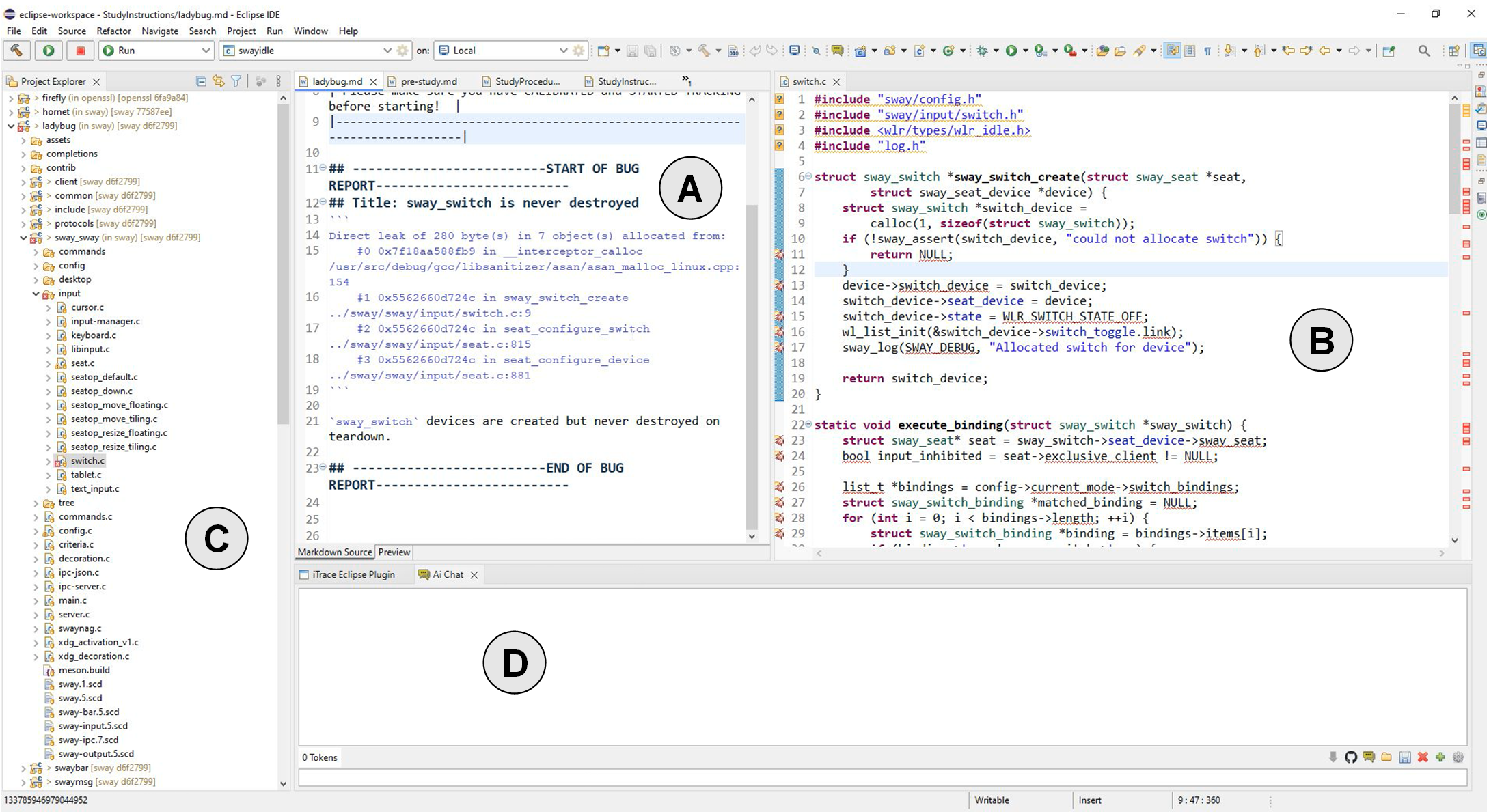Click the Debug bug toolbar icon

coord(983,51)
